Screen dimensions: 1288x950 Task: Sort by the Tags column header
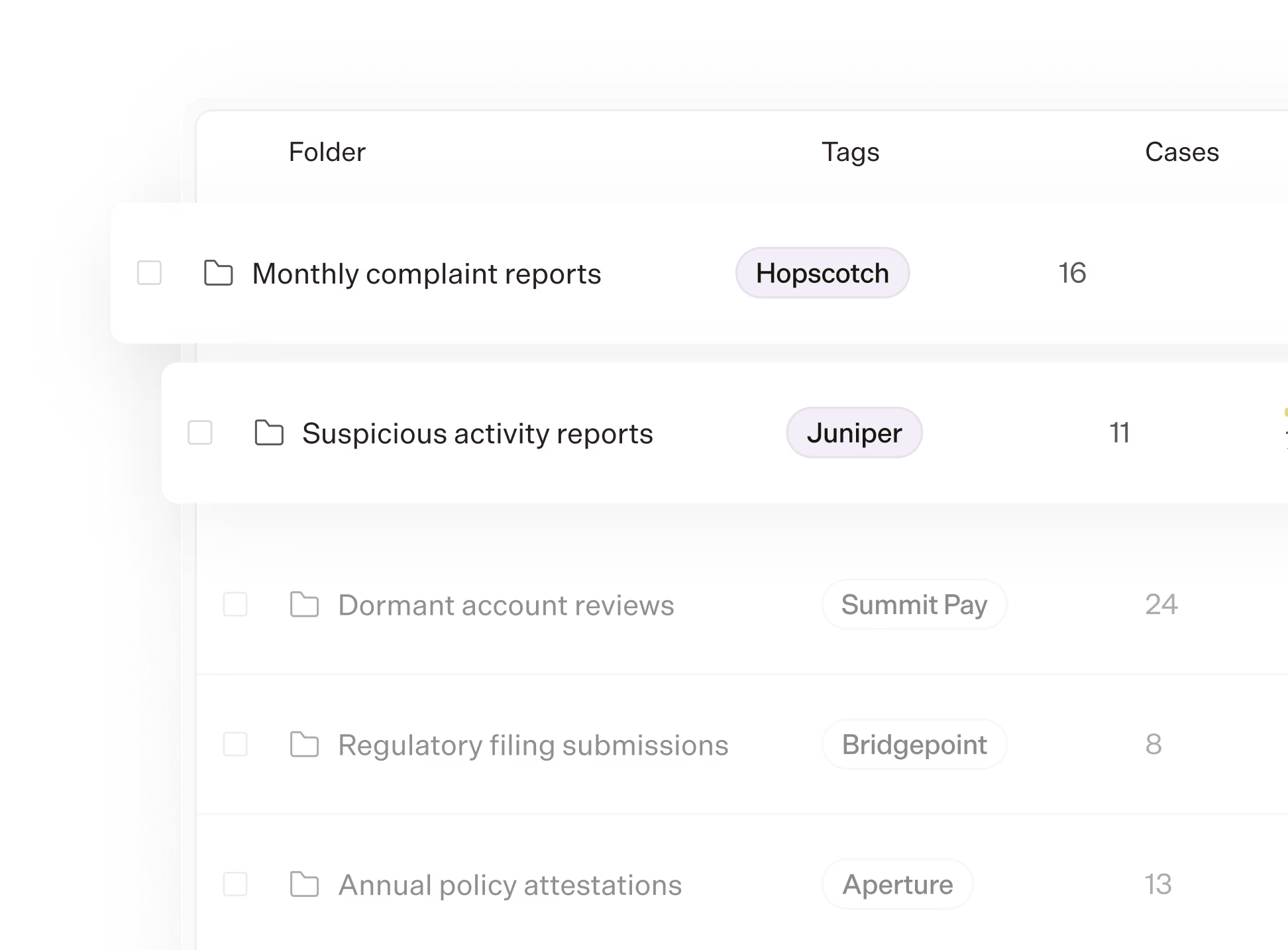click(851, 152)
